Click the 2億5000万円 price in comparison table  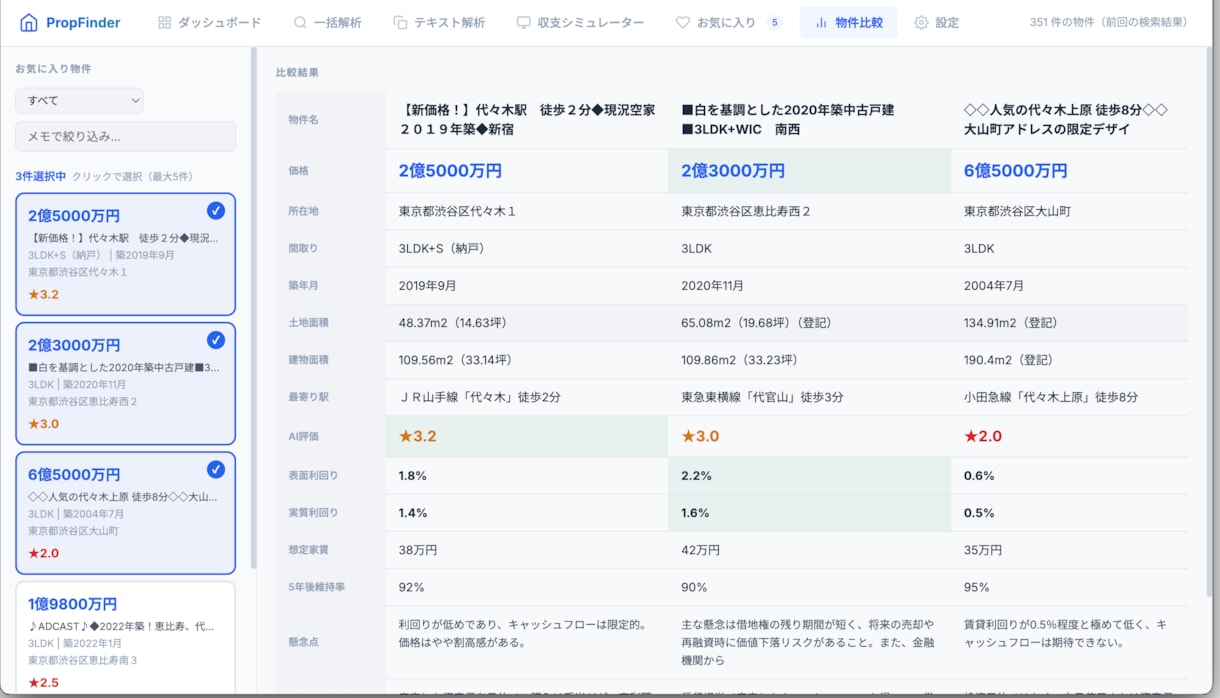(x=450, y=171)
